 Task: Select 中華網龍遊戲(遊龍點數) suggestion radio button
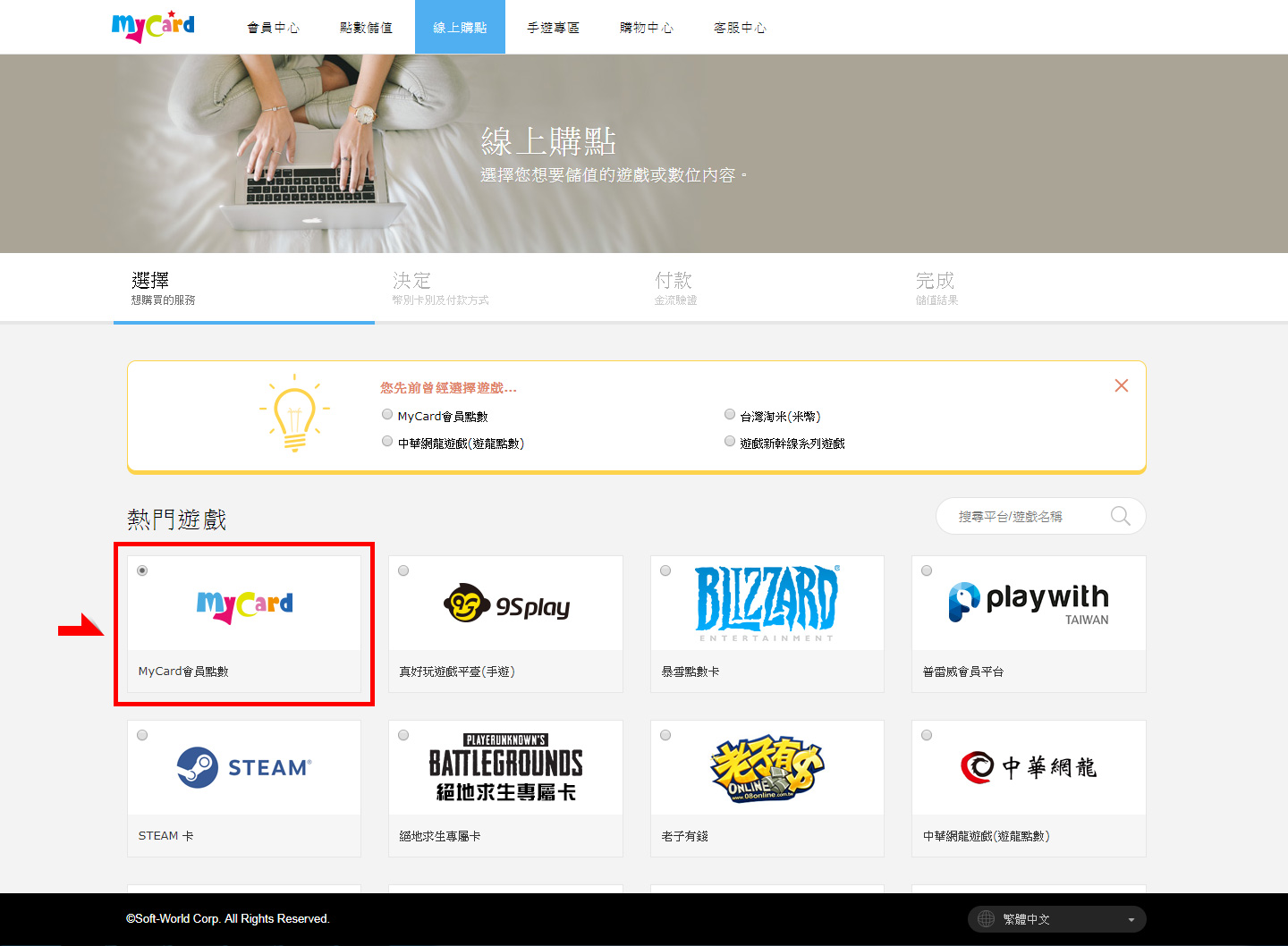[387, 442]
